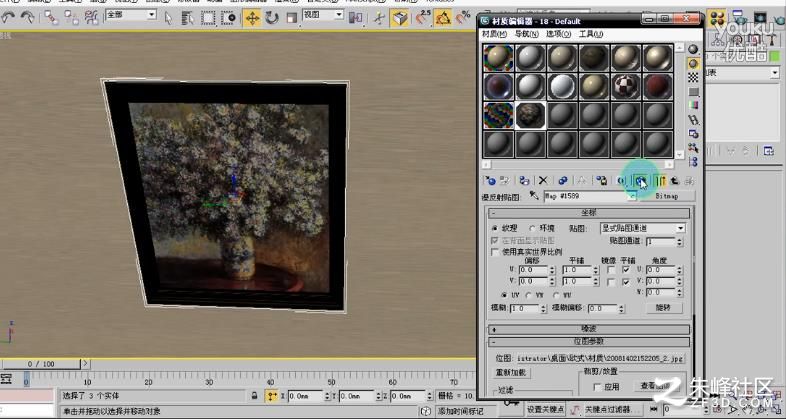The height and width of the screenshot is (419, 786).
Task: Toggle Select and Manipulate tool
Action: click(x=379, y=19)
